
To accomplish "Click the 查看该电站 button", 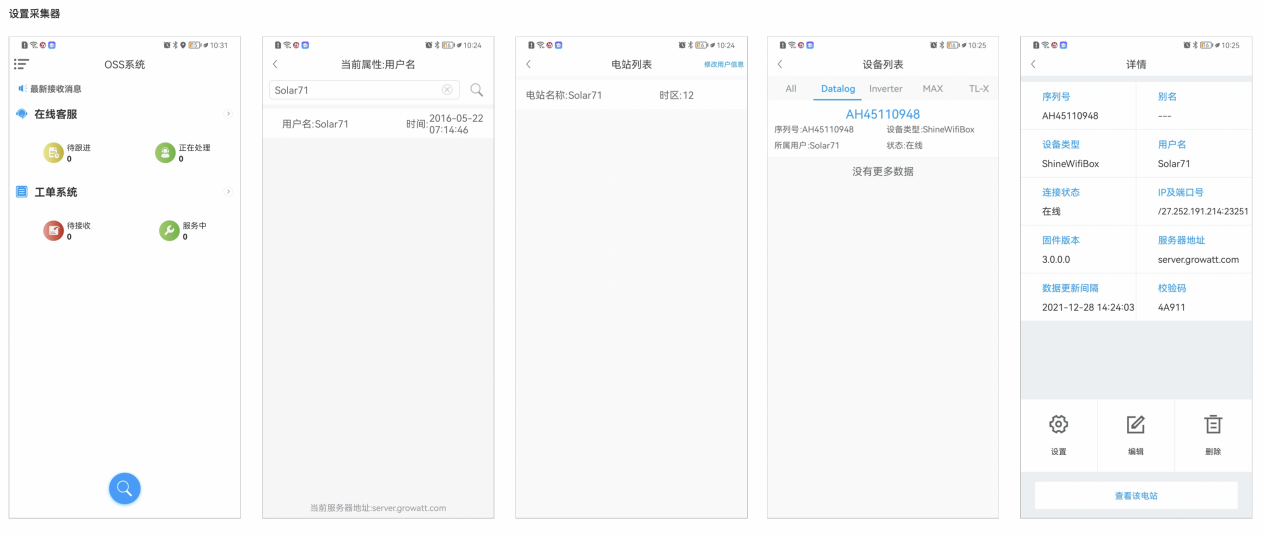I will pyautogui.click(x=1135, y=496).
